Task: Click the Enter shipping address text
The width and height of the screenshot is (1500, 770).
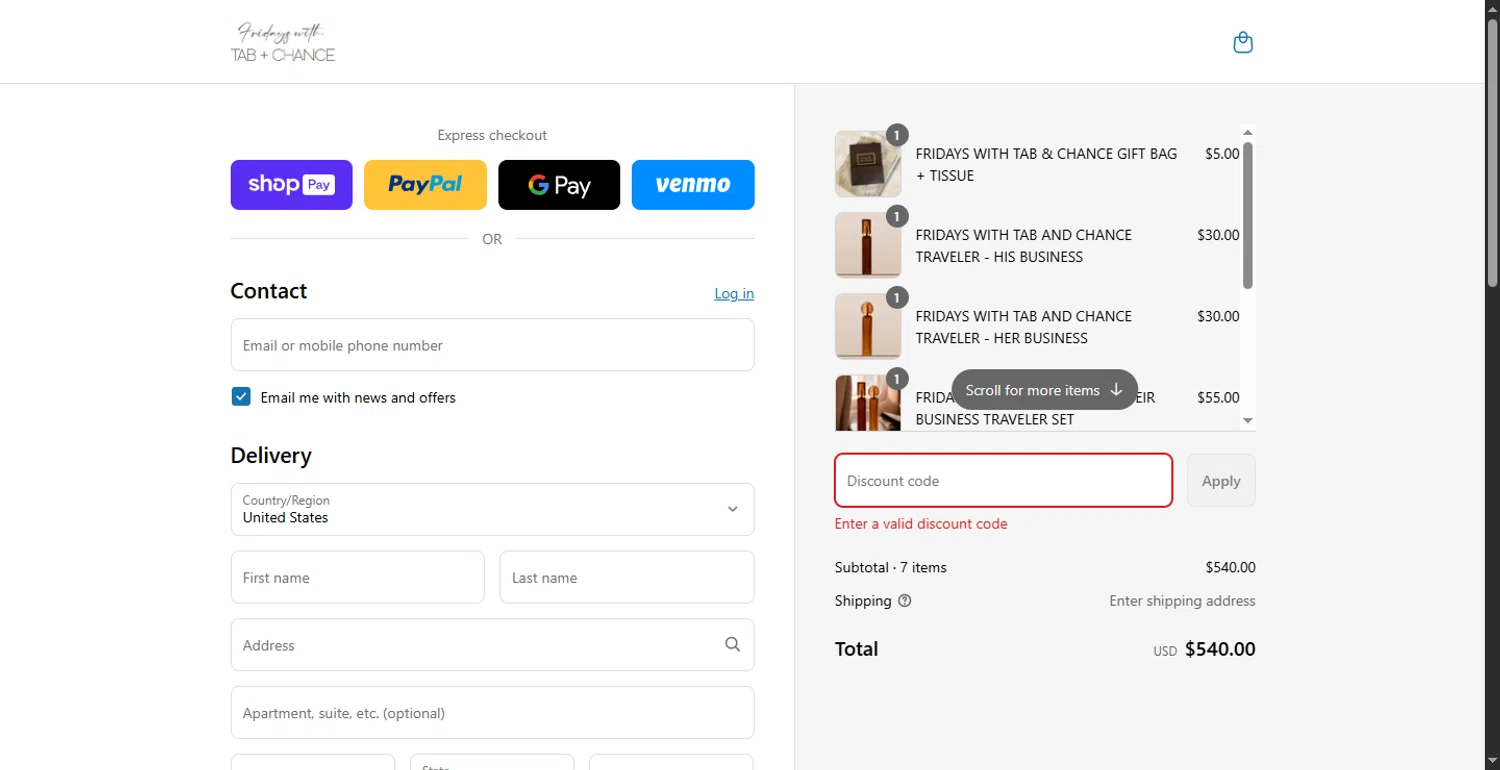Action: tap(1182, 601)
